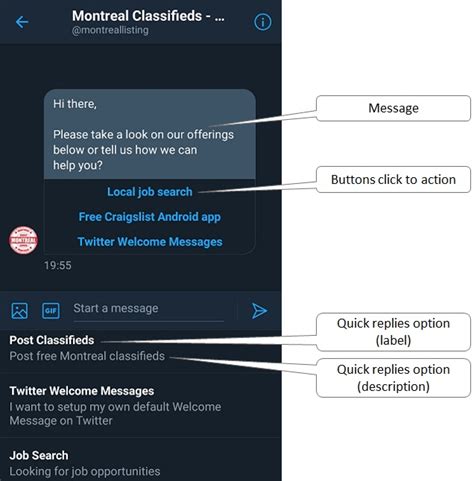Click the Buttons click to action callout
Screen dimensions: 474x481
click(393, 179)
